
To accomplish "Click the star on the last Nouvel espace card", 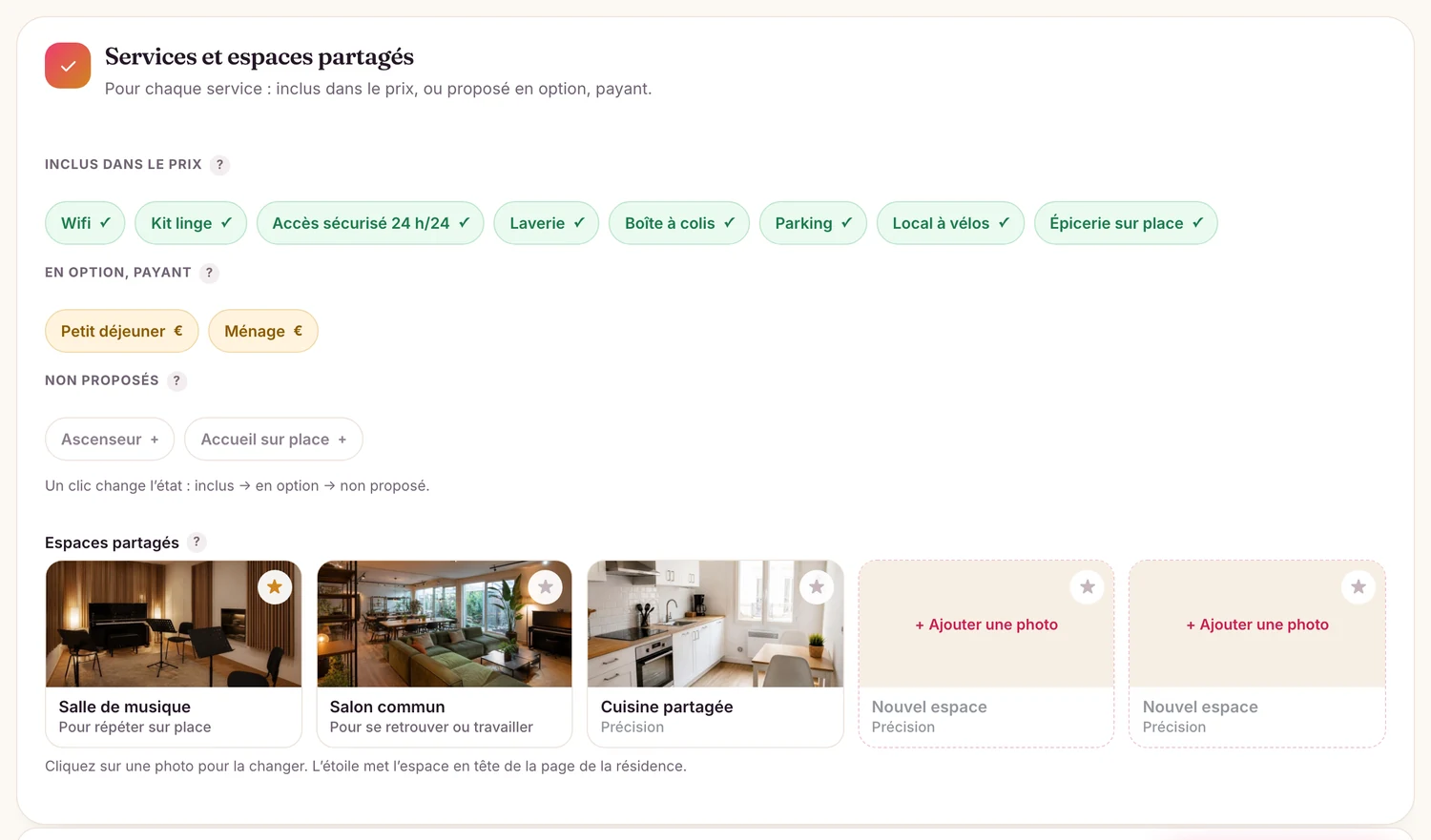I will (x=1358, y=587).
